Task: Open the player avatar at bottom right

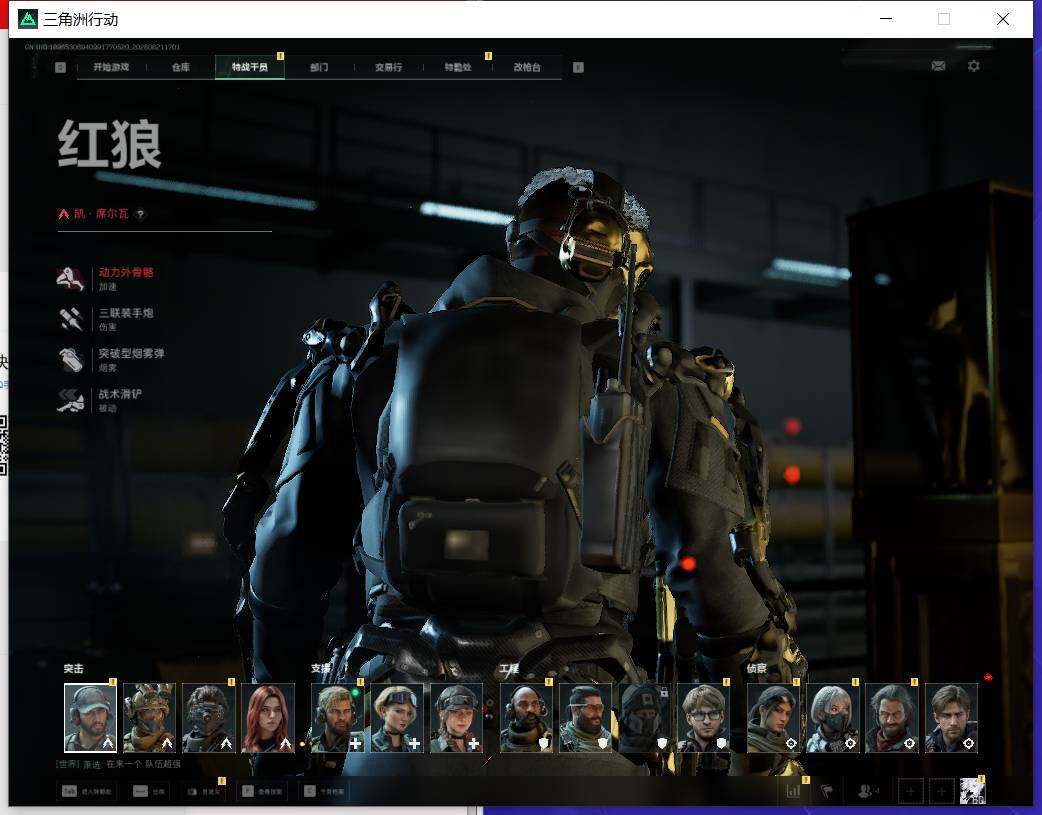Action: pos(973,791)
